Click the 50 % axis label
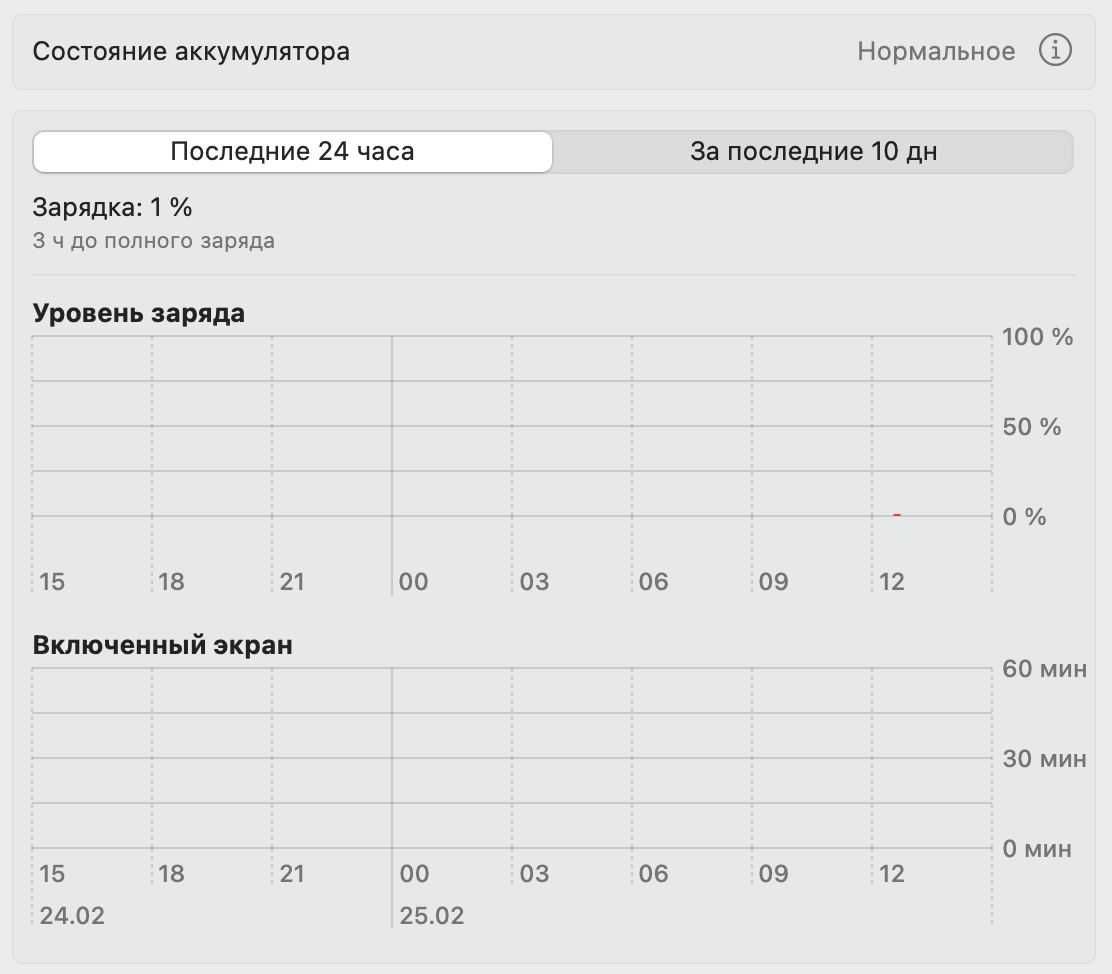The width and height of the screenshot is (1112, 974). (1031, 426)
